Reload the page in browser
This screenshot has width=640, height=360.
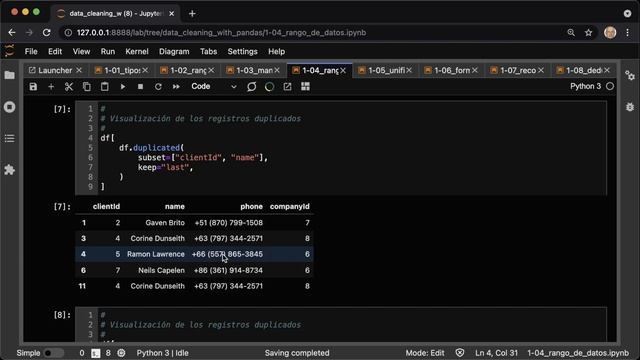coord(47,33)
